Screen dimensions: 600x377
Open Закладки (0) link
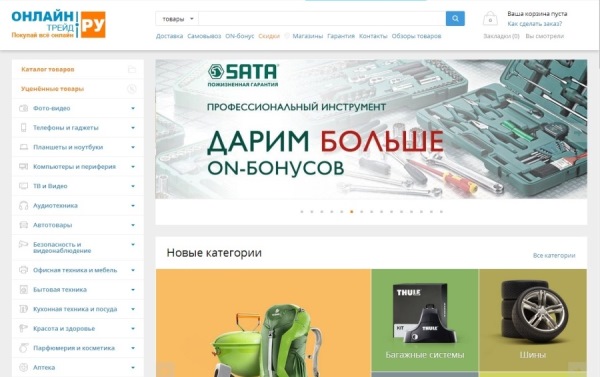coord(501,36)
